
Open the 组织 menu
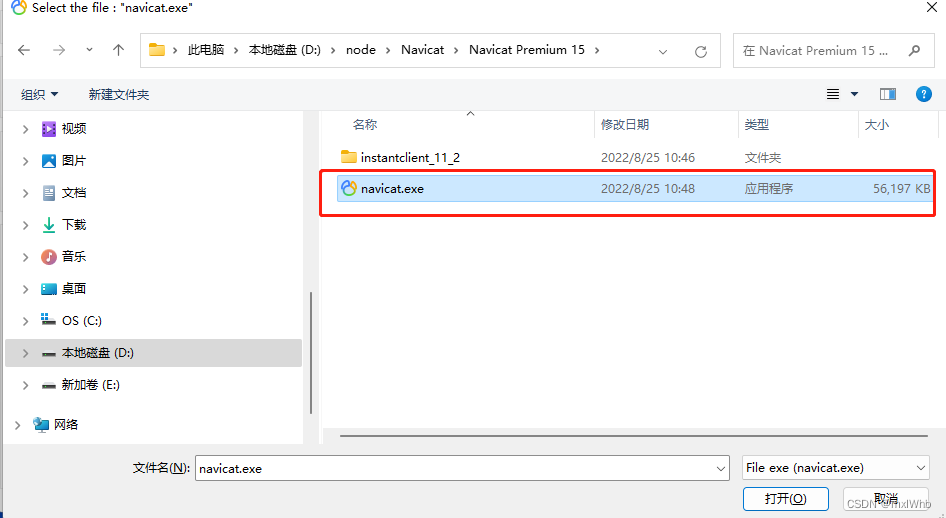coord(40,94)
